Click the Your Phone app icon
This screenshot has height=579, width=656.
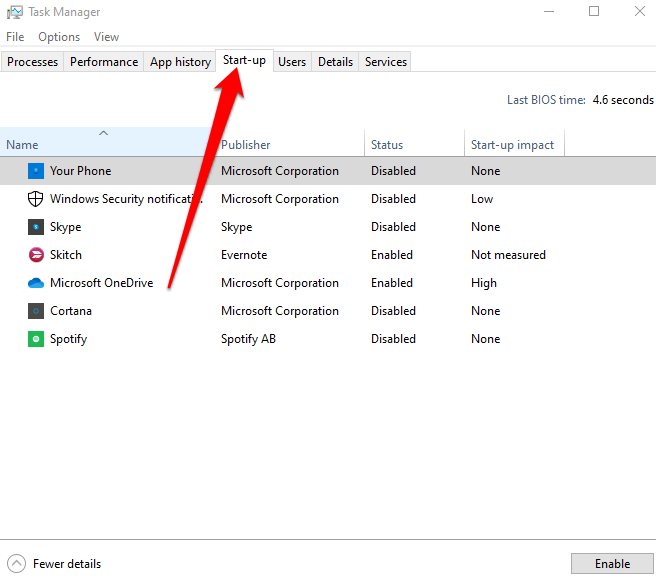pos(36,171)
